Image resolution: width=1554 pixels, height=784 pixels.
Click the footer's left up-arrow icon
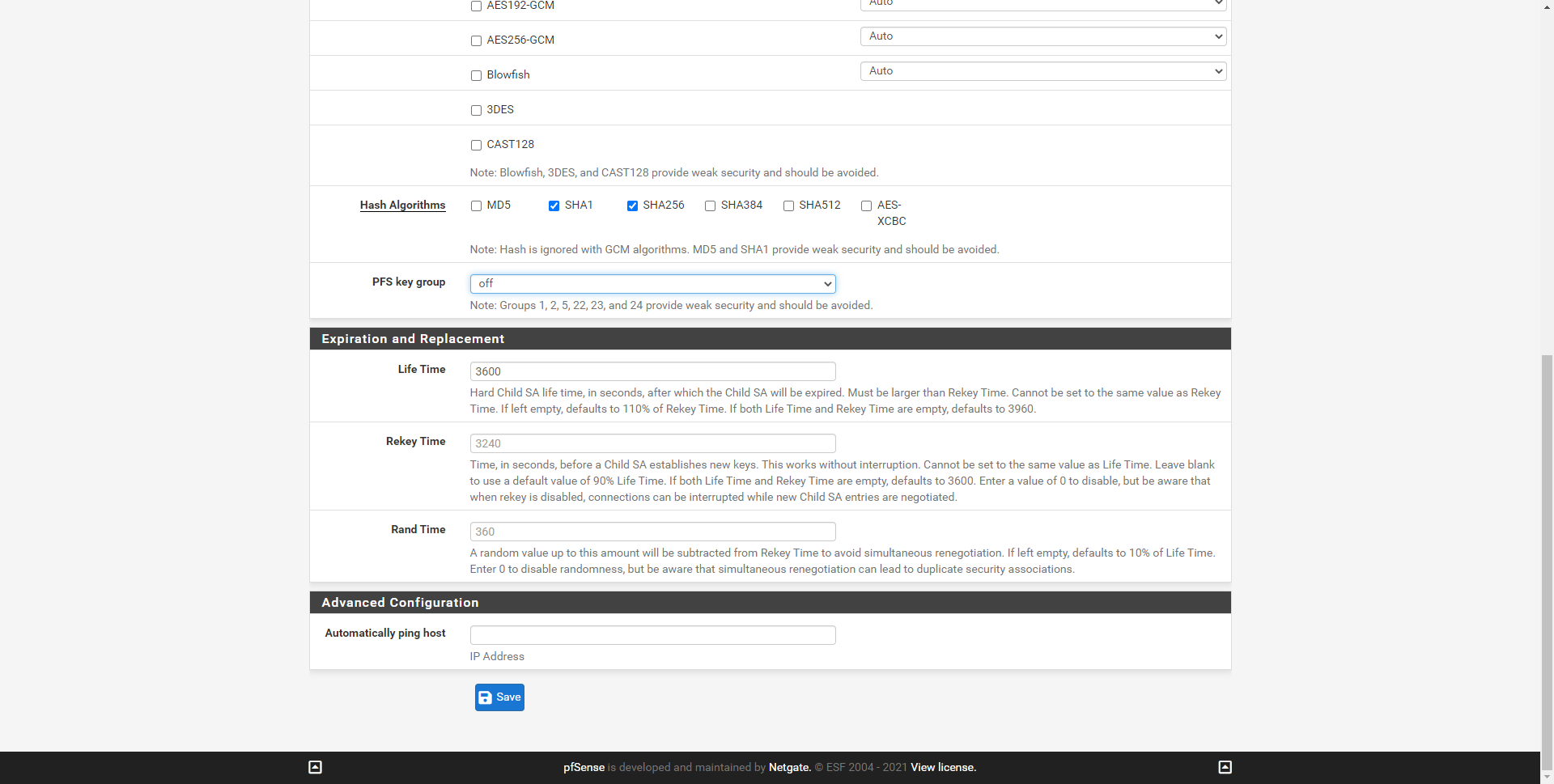coord(316,767)
